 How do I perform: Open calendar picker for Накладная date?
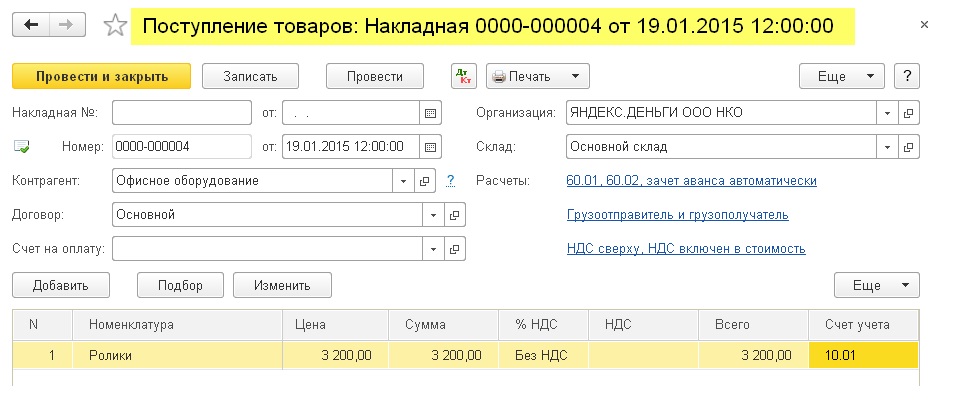coord(431,113)
